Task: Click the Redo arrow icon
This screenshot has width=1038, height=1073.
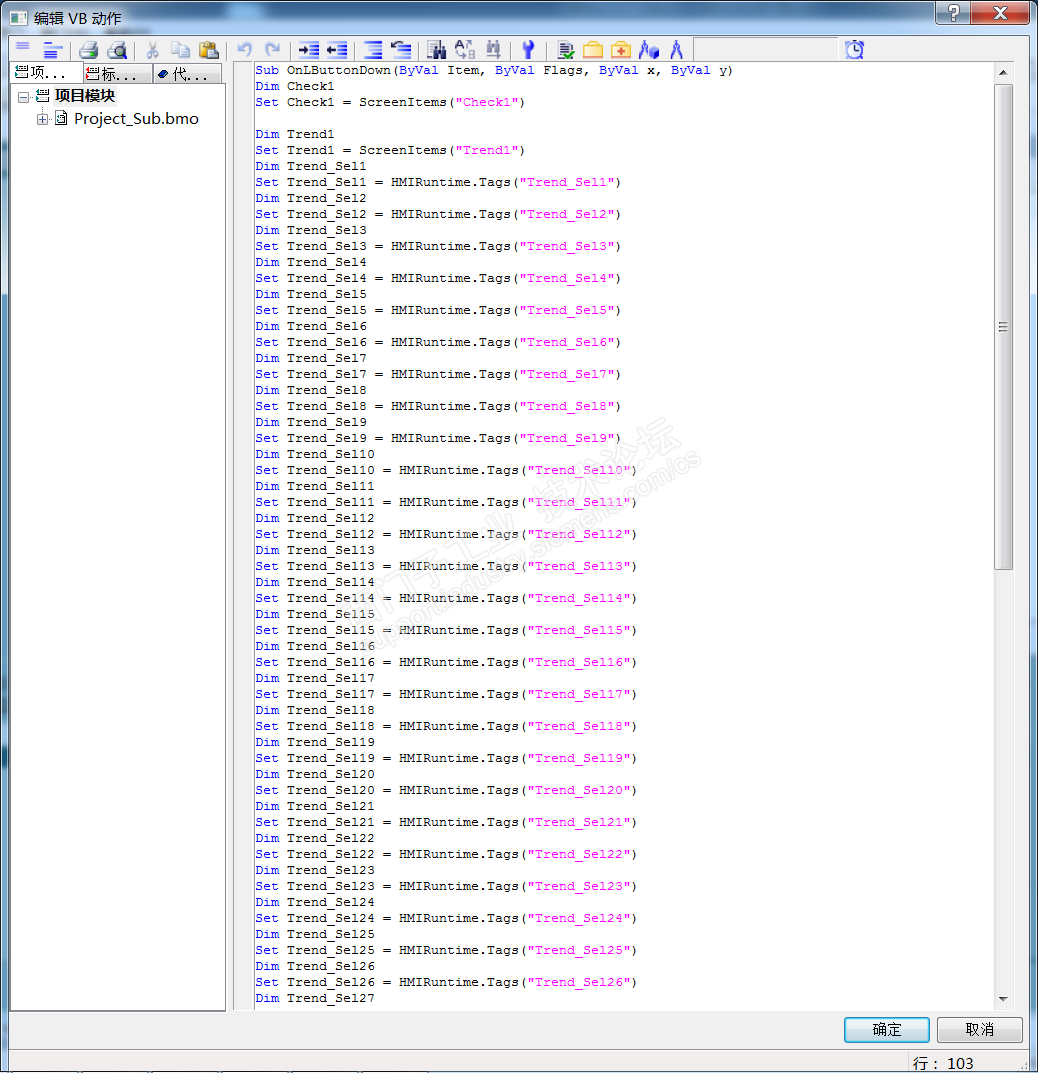Action: coord(272,49)
